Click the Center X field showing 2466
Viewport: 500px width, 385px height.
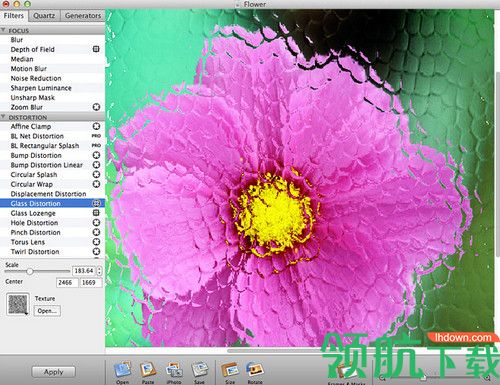67,283
